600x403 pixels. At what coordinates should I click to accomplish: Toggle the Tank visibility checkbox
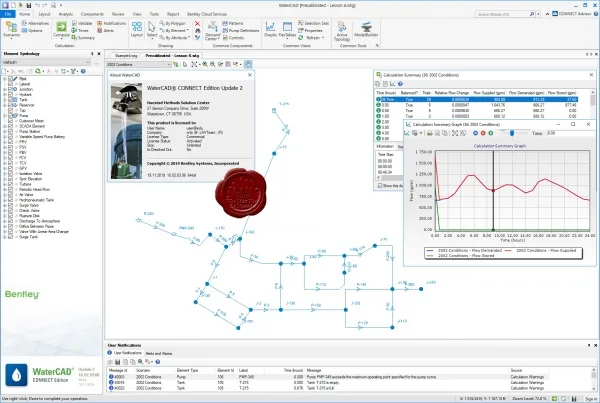(10, 100)
